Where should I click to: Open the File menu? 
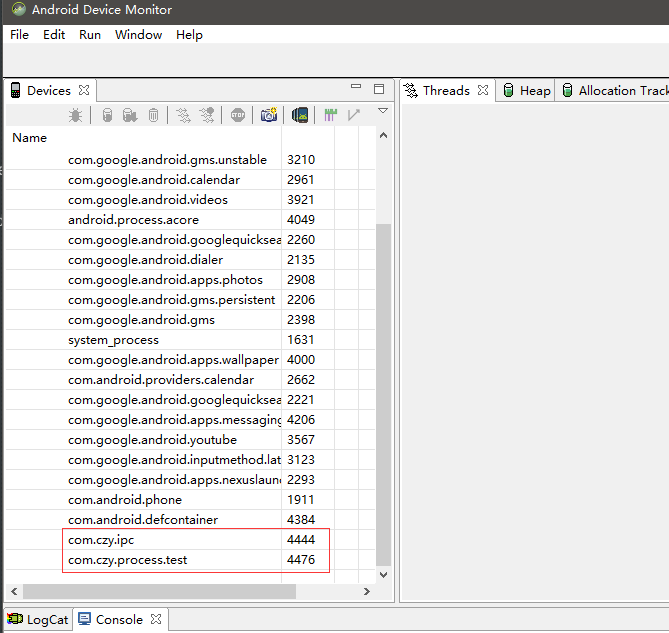click(x=19, y=34)
